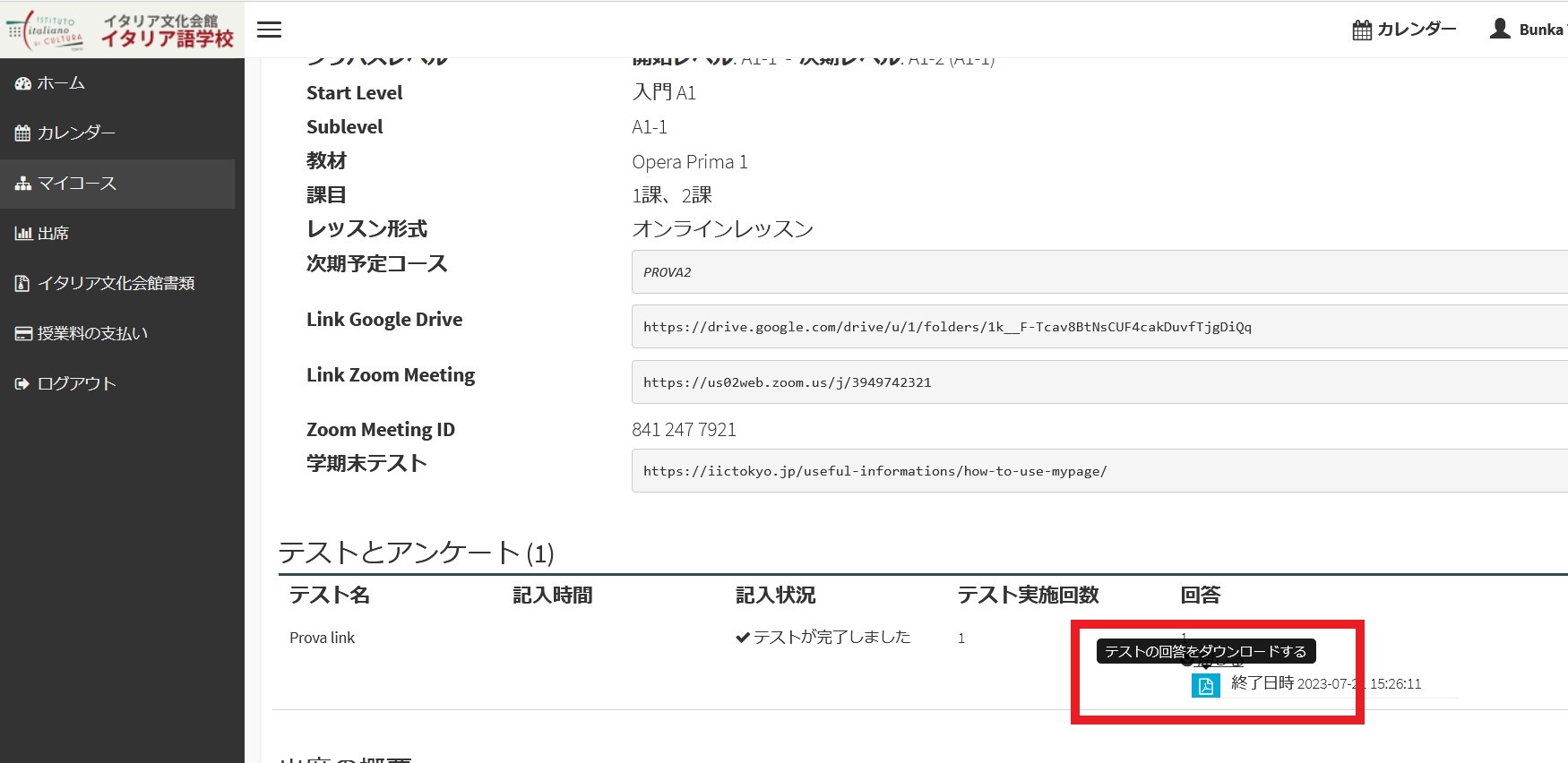The width and height of the screenshot is (1568, 763).
Task: Click the PROVA2 next course field
Action: pos(1098,272)
